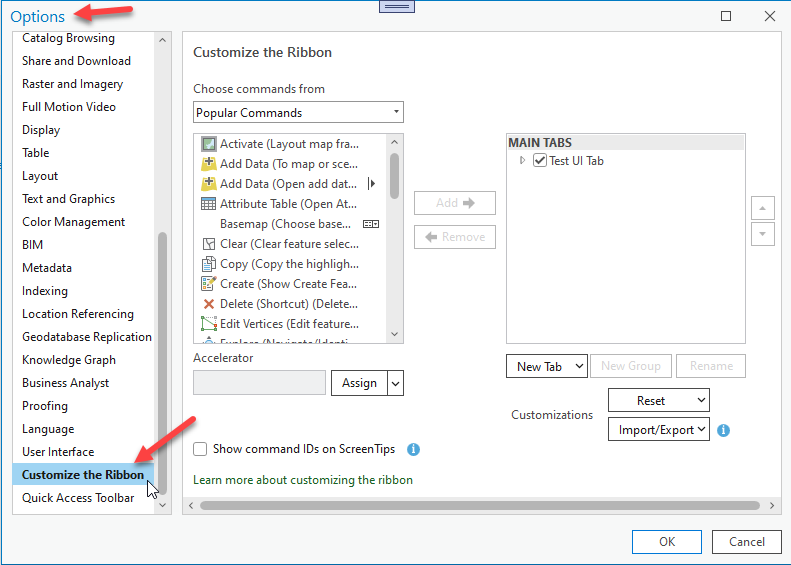
Task: Open Raster and Imagery options
Action: point(72,84)
